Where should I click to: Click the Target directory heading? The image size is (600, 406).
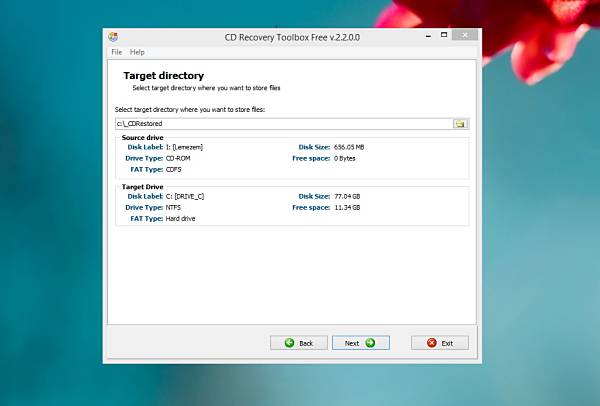[x=163, y=75]
